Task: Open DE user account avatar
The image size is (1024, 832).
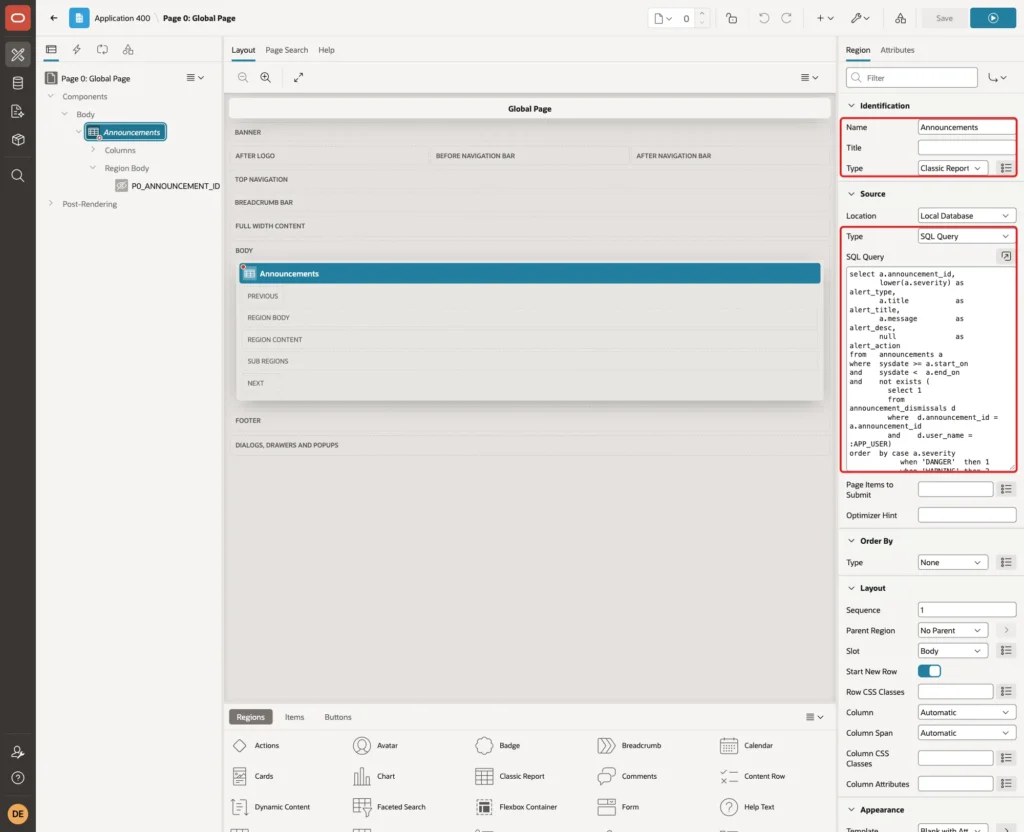Action: coord(18,814)
